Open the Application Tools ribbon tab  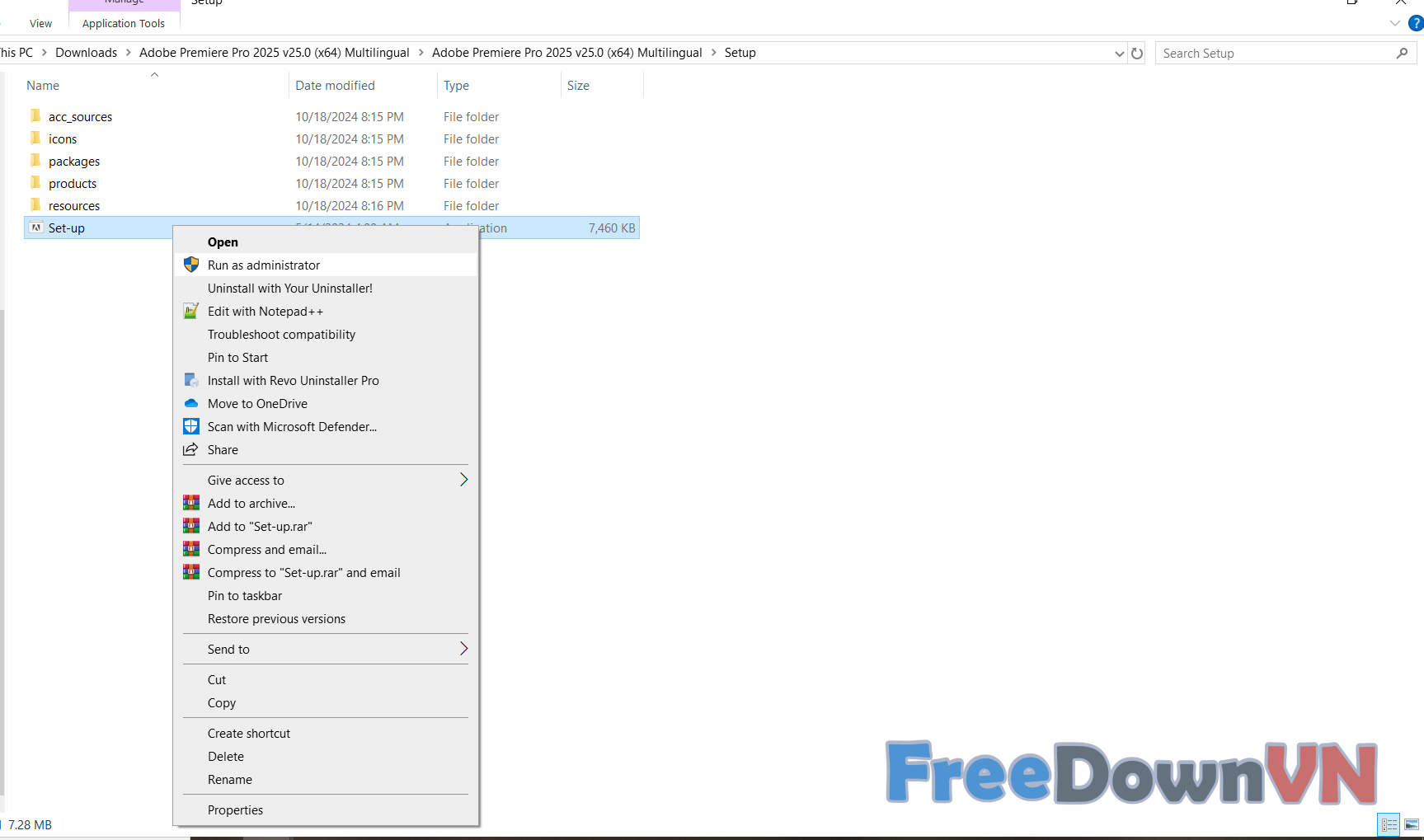(124, 23)
